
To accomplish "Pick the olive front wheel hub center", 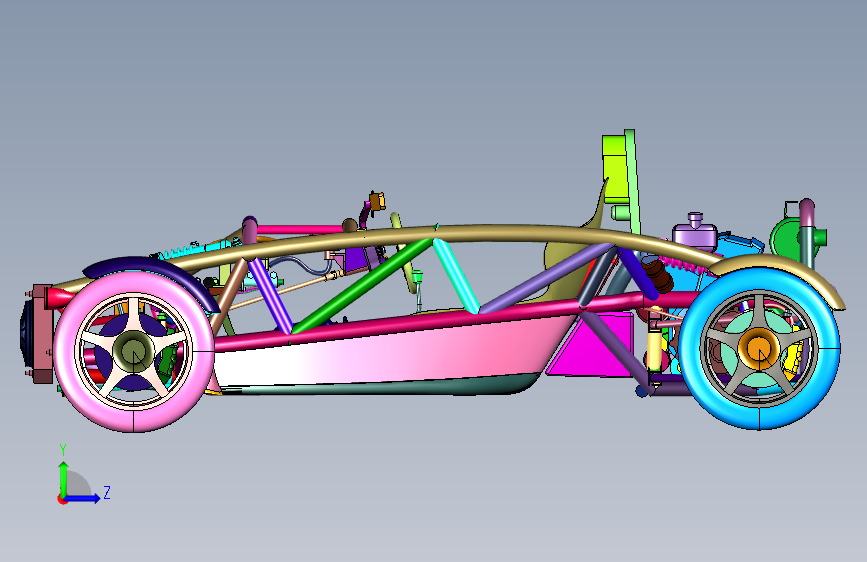I will point(132,352).
